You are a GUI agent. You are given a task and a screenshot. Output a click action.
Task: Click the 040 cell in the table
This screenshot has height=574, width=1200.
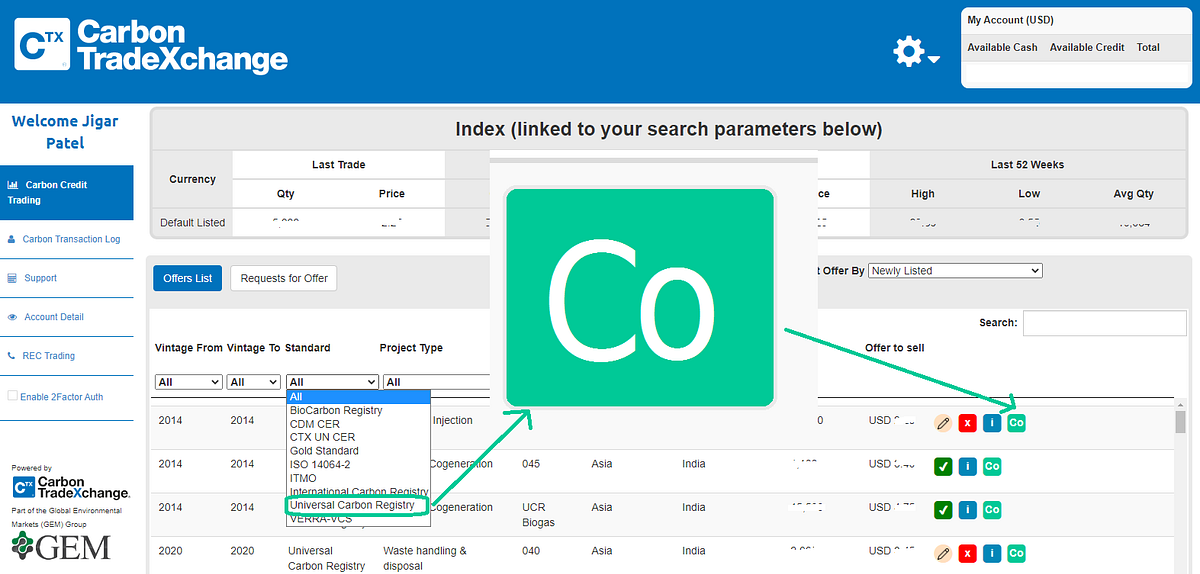pyautogui.click(x=531, y=551)
